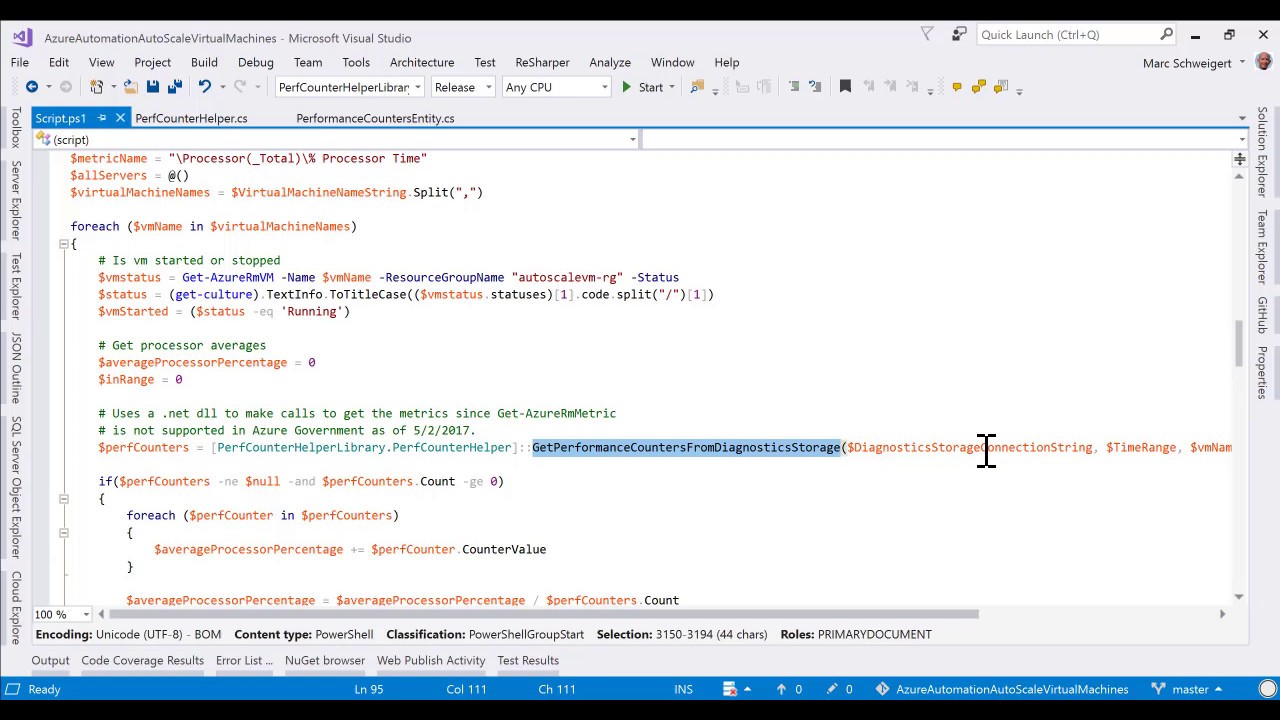Image resolution: width=1280 pixels, height=720 pixels.
Task: Open the Code Coverage Results tab
Action: (142, 660)
